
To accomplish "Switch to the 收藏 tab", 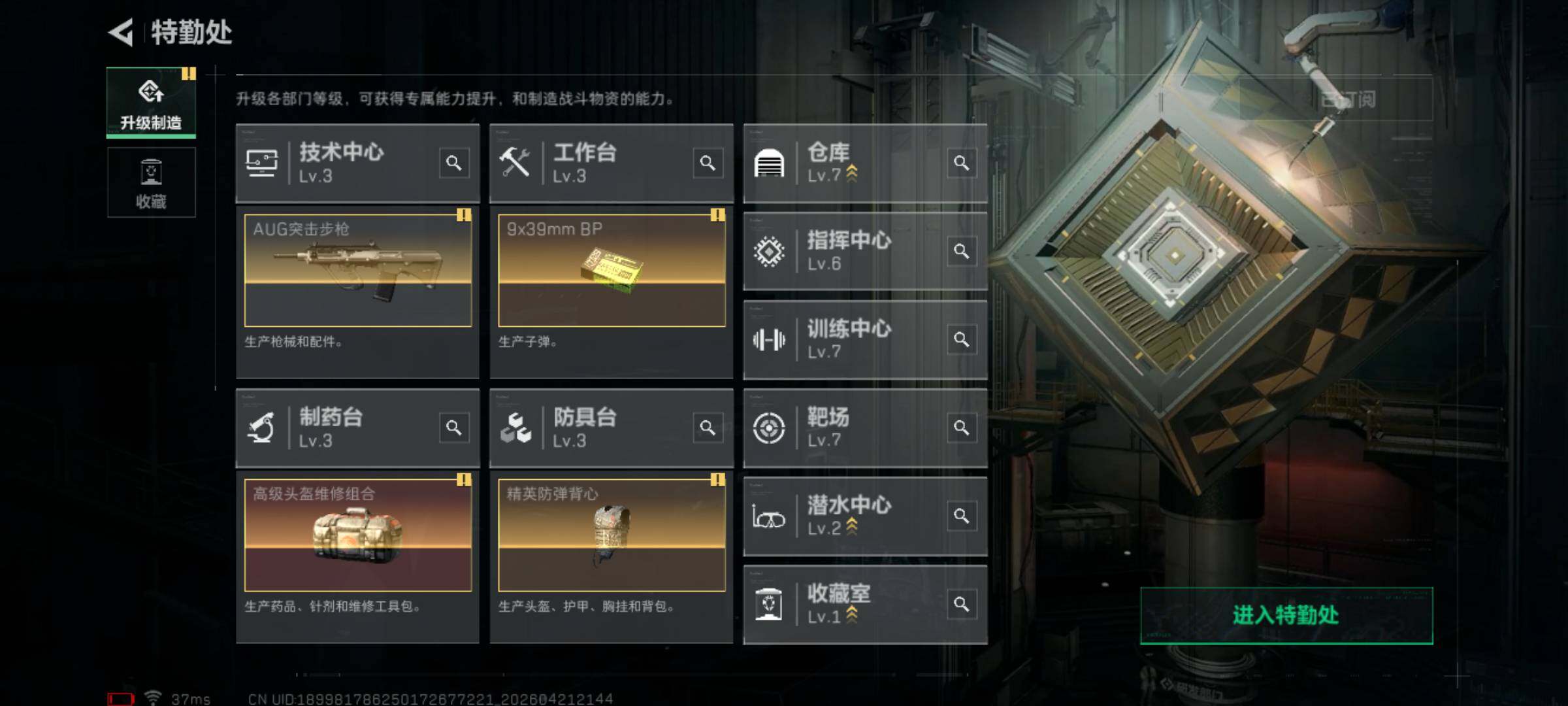I will [x=151, y=182].
